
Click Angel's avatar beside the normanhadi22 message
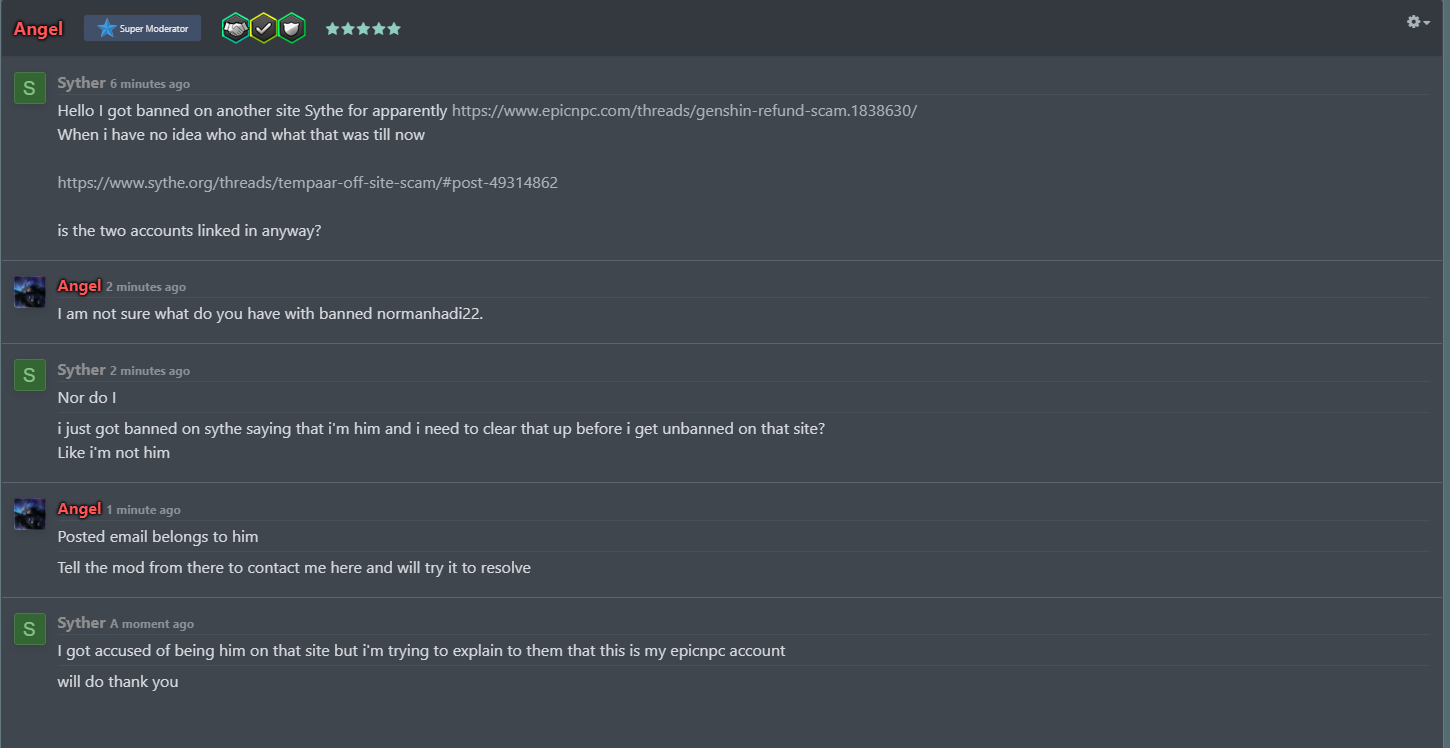(29, 292)
